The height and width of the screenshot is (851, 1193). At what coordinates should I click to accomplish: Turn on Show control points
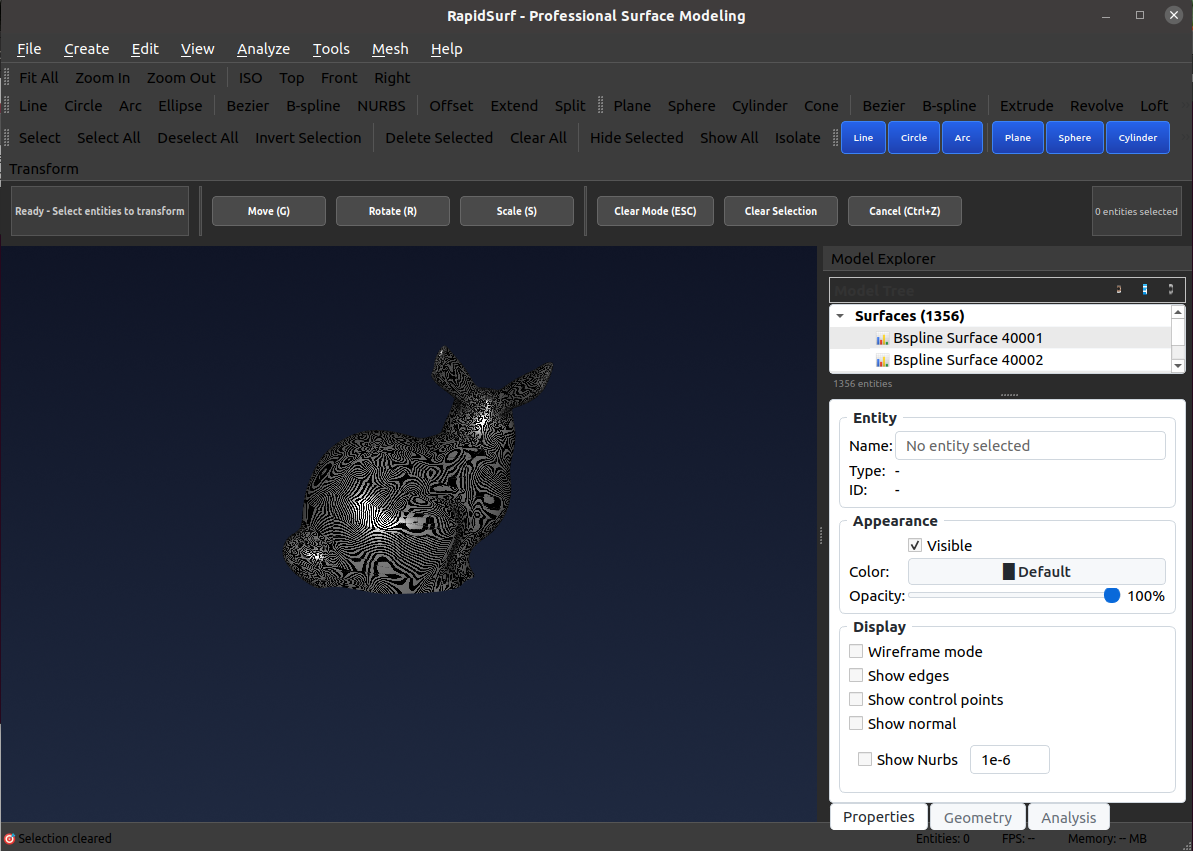[x=856, y=700]
